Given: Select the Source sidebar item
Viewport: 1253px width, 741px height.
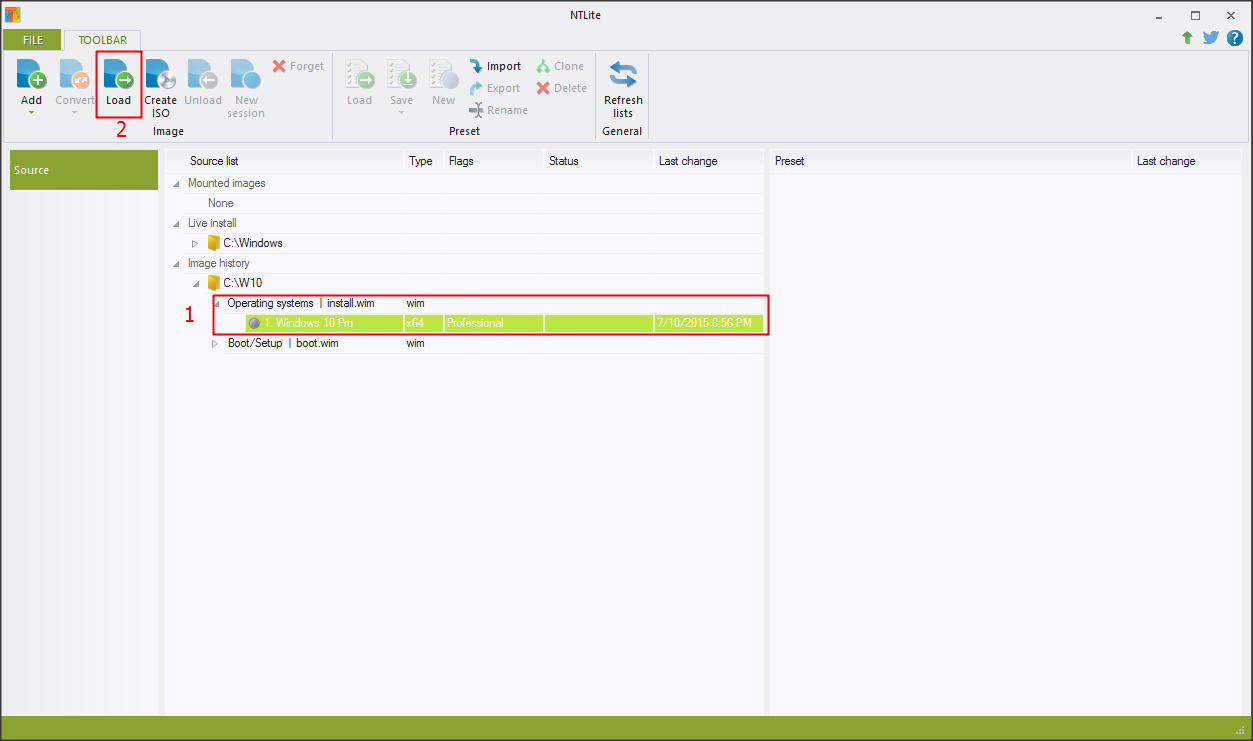Looking at the screenshot, I should (x=84, y=170).
